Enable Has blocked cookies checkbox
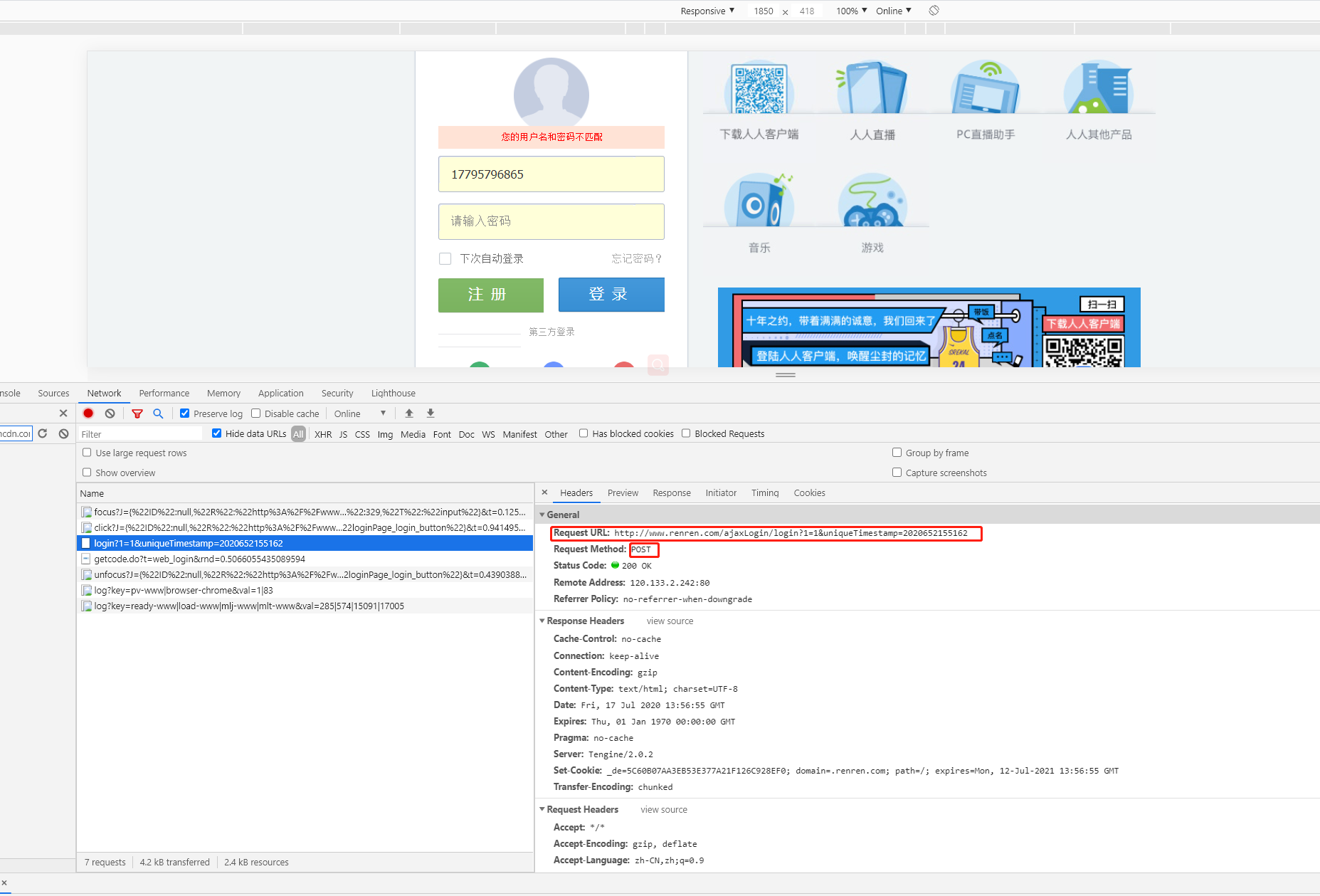Viewport: 1320px width, 896px height. [584, 433]
